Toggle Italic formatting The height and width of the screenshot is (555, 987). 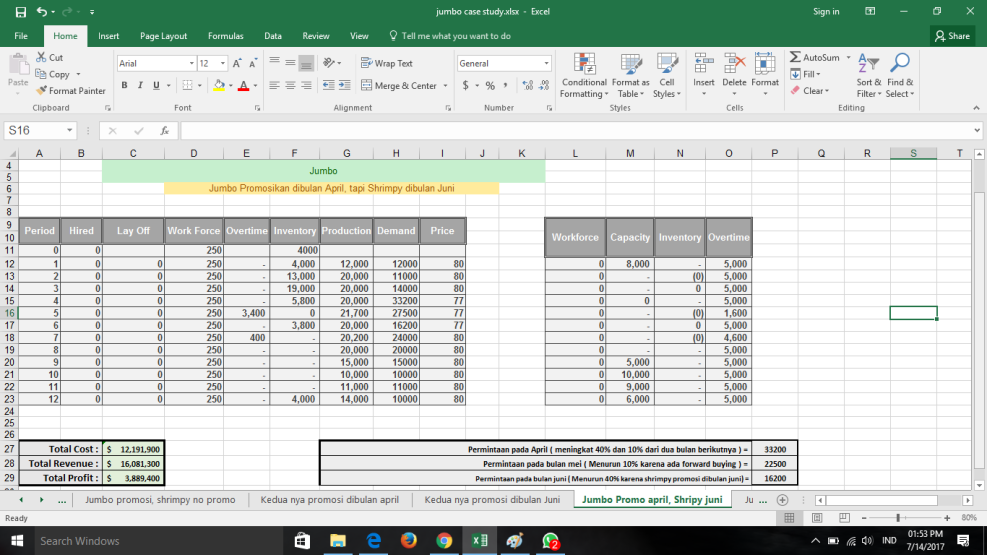coord(140,86)
